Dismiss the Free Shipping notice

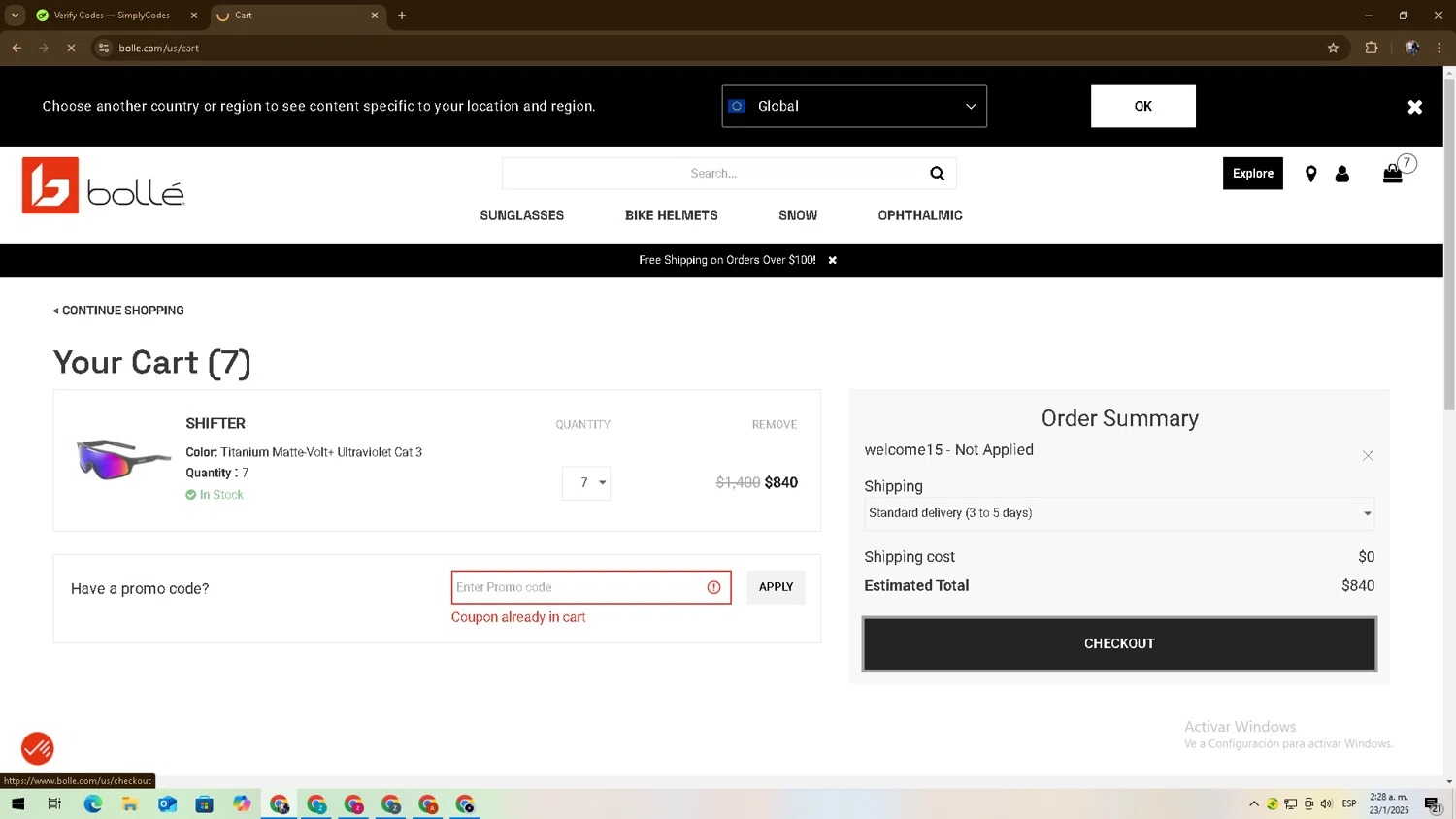[832, 260]
